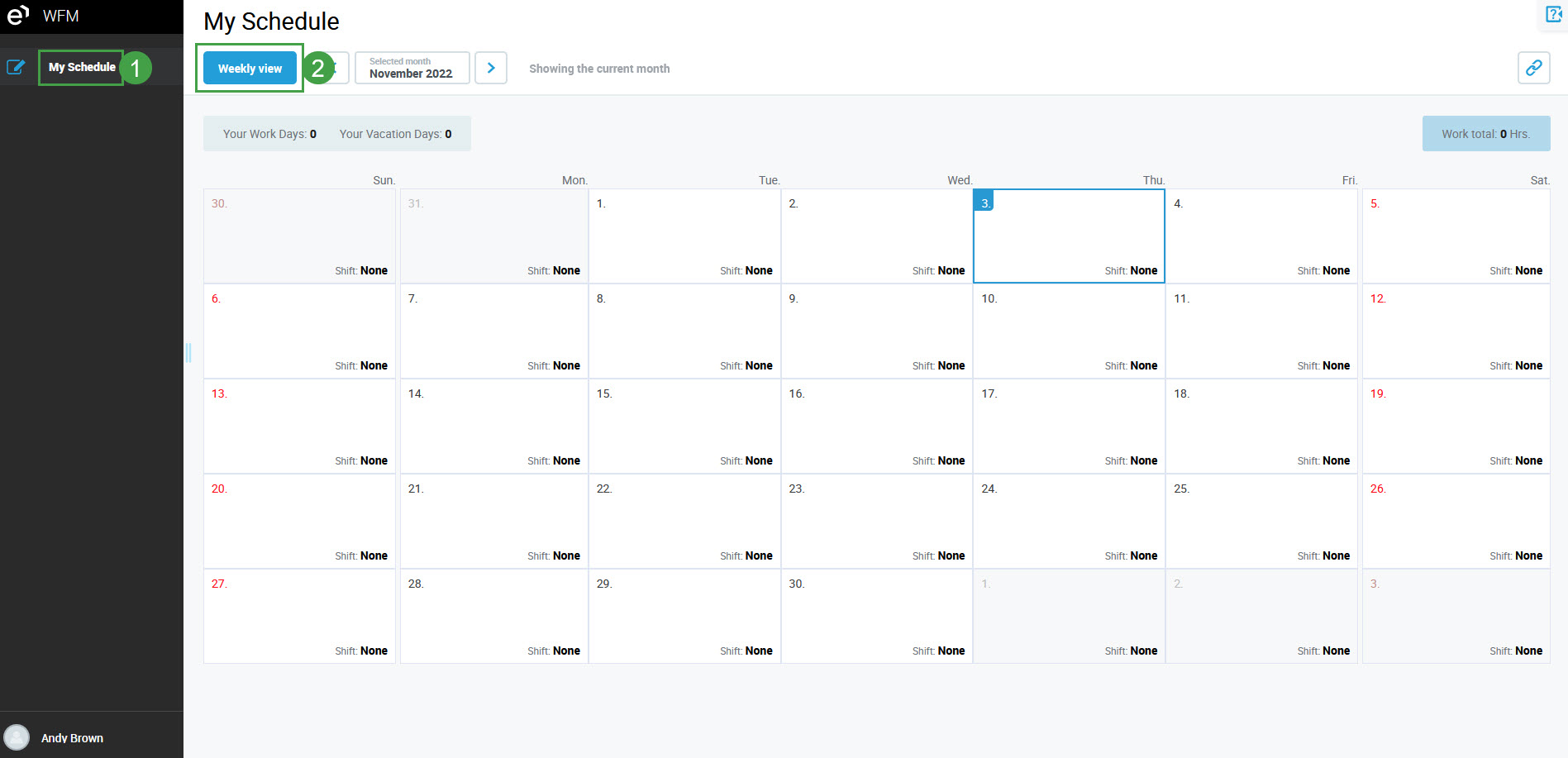Click the greyed-out October 31 cell

493,236
